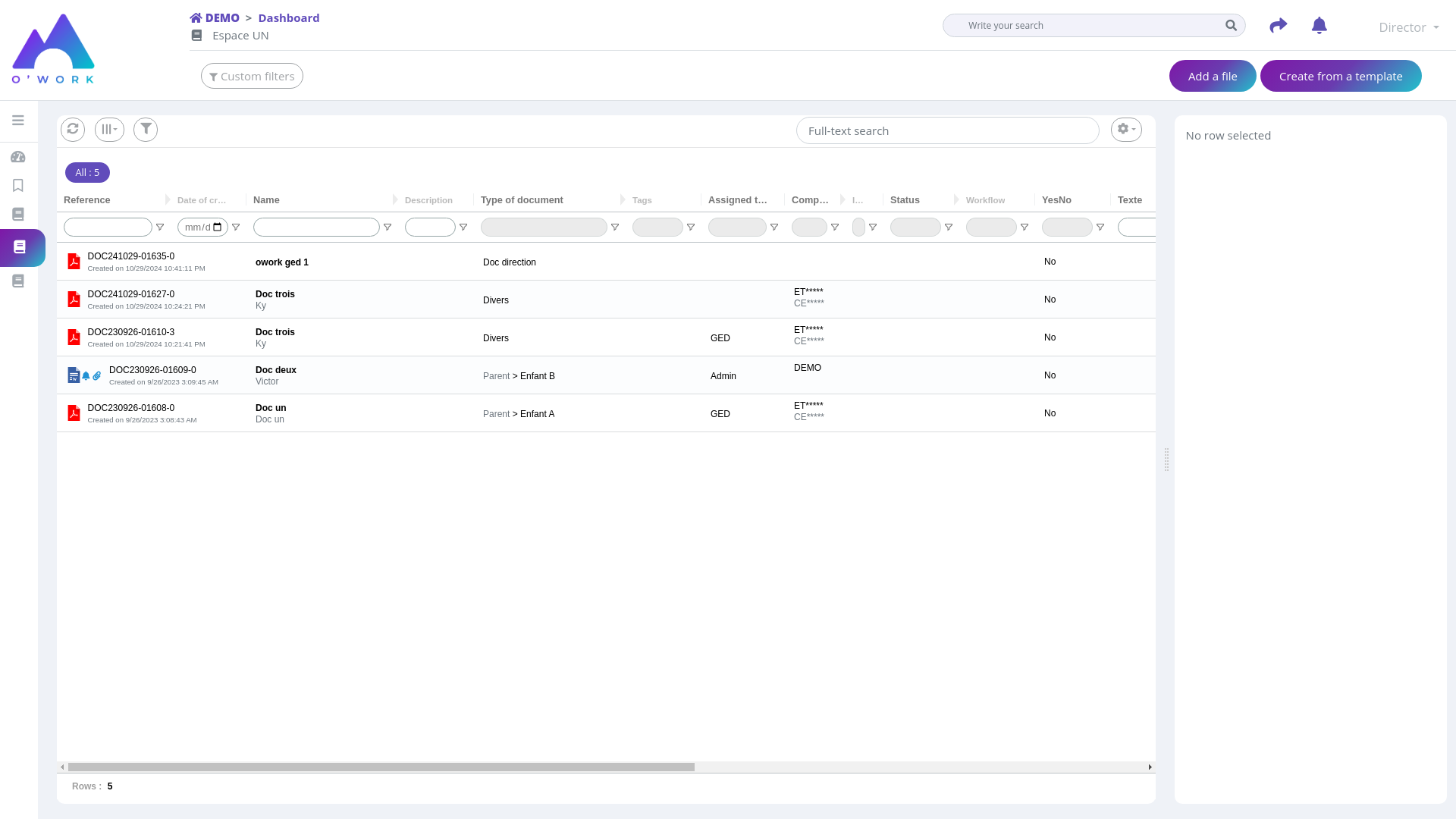Click the hamburger menu icon in sidebar

pos(18,121)
